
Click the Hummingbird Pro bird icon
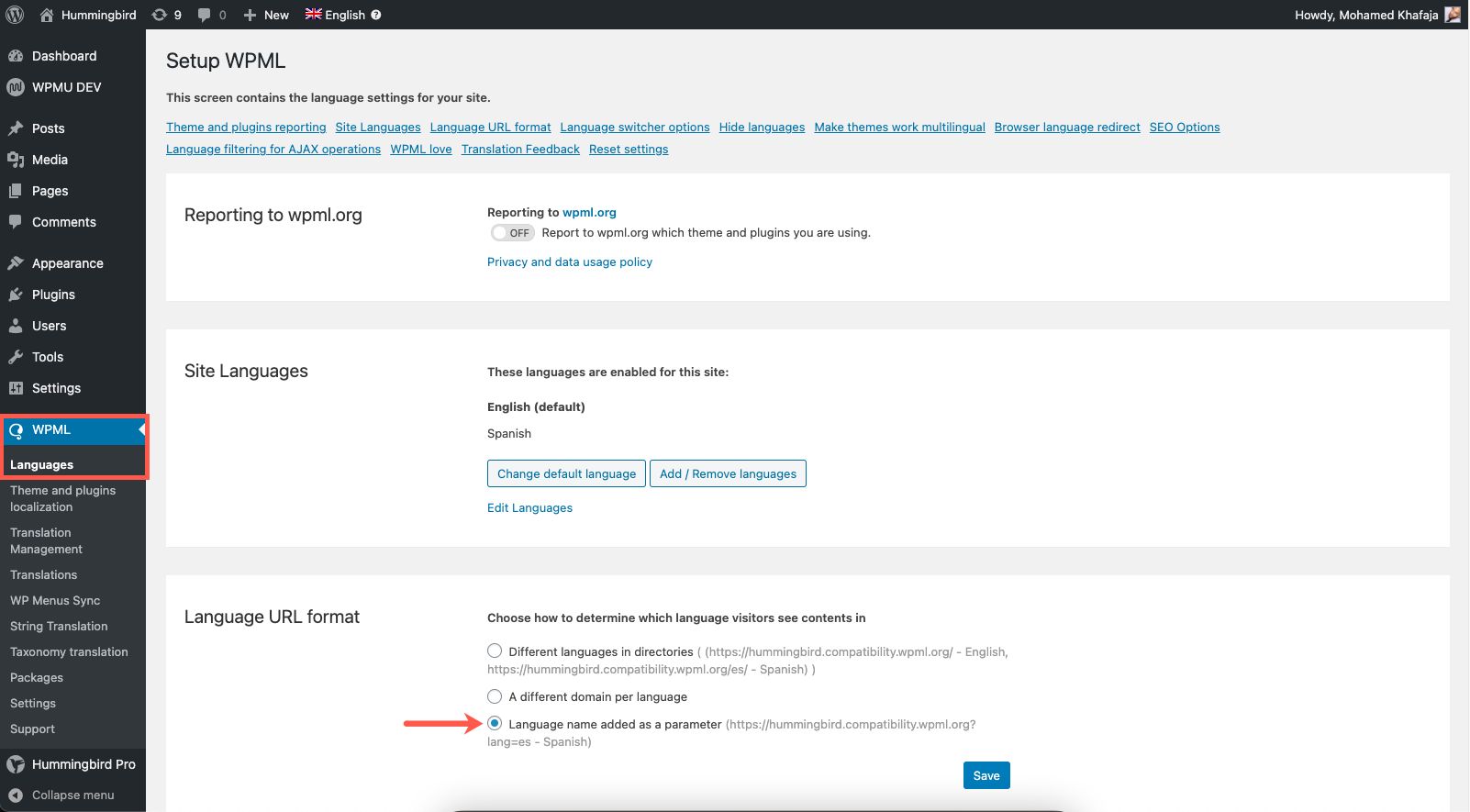click(16, 764)
